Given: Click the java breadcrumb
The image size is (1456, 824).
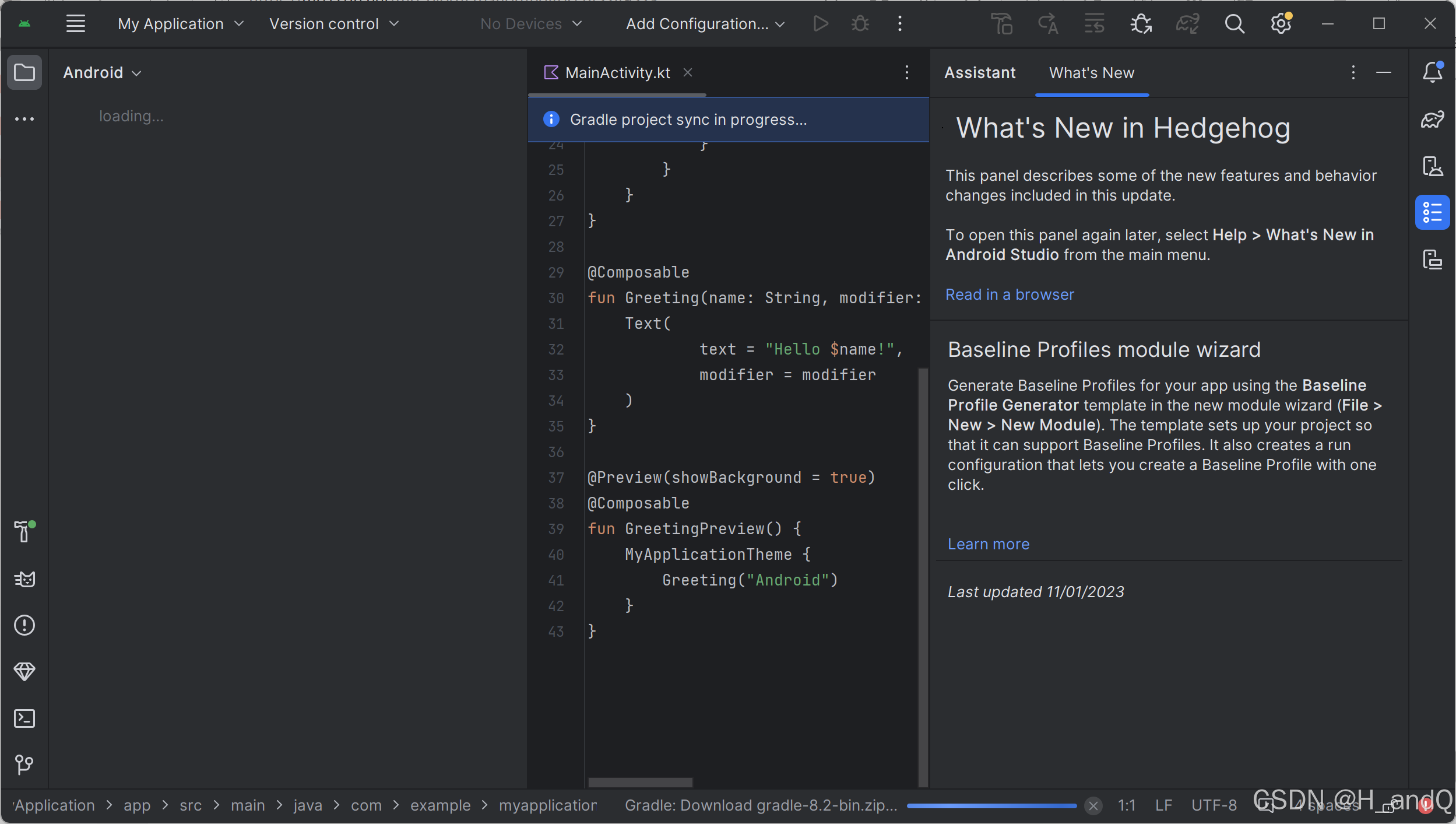Looking at the screenshot, I should (x=308, y=805).
